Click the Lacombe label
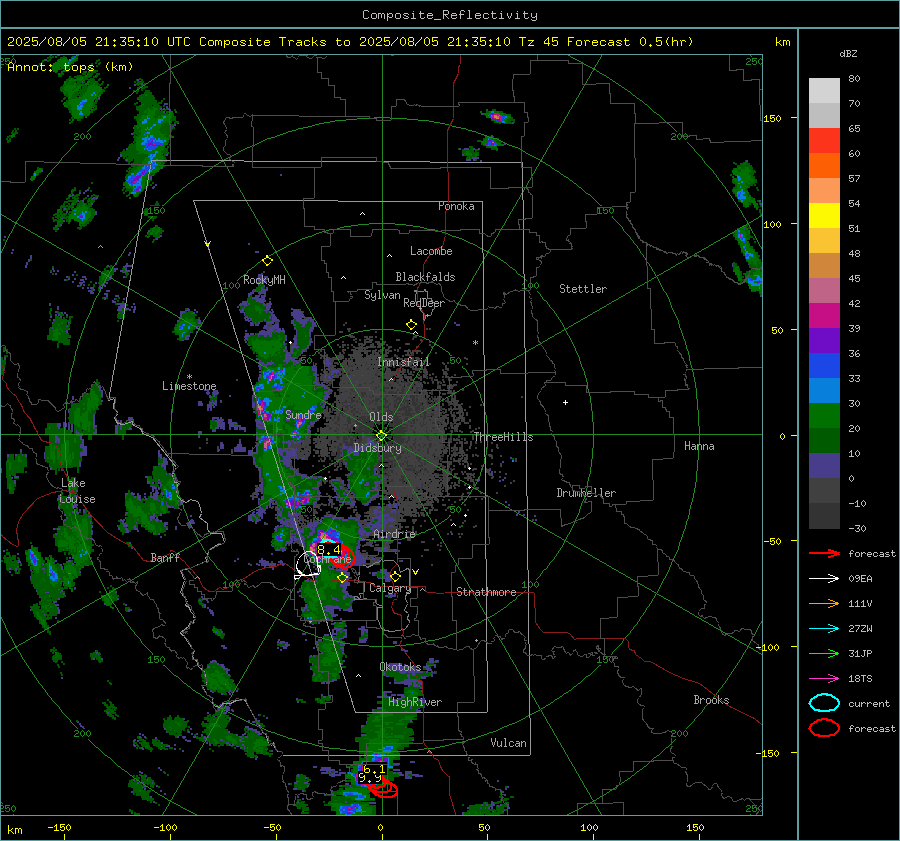The width and height of the screenshot is (900, 841). coord(431,251)
